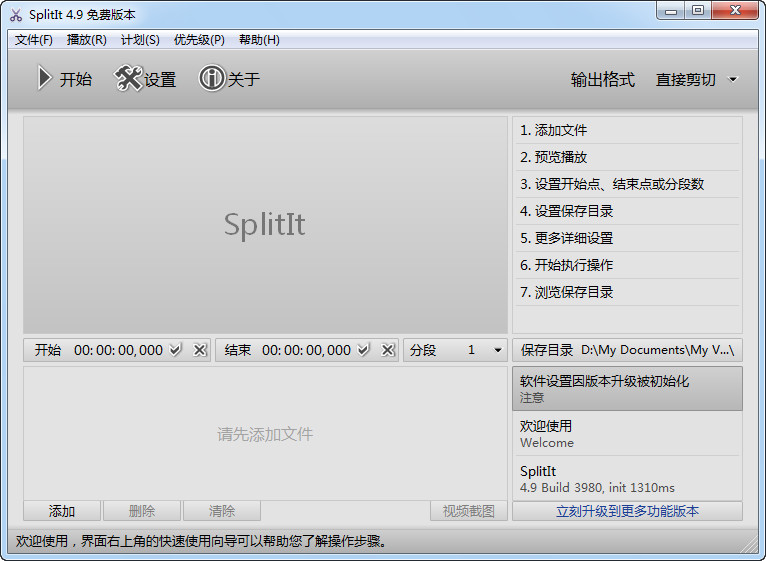766x561 pixels.
Task: Maximize the SplitIt window
Action: (x=698, y=11)
